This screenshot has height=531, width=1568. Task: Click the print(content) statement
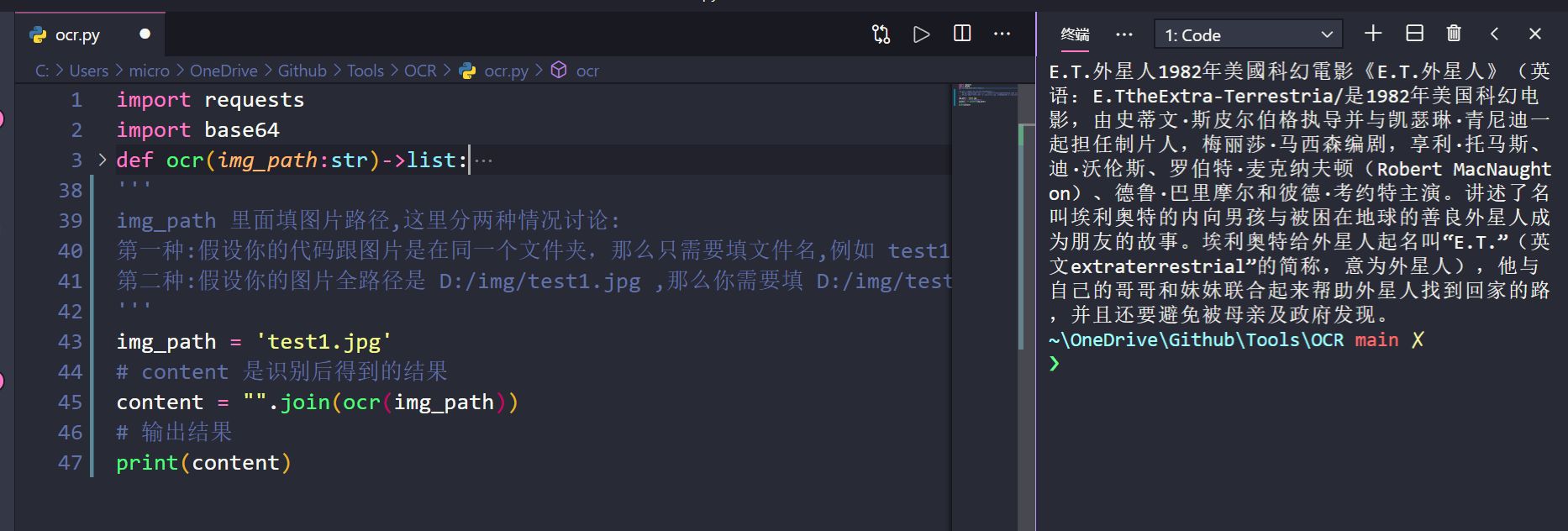coord(203,463)
